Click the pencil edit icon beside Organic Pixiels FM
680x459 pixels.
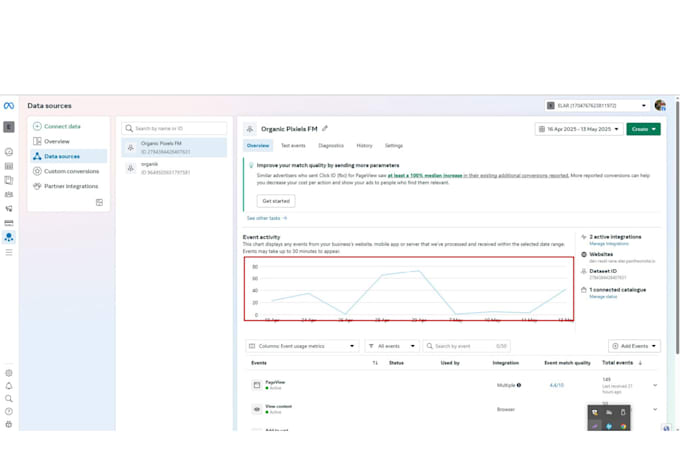pos(325,128)
